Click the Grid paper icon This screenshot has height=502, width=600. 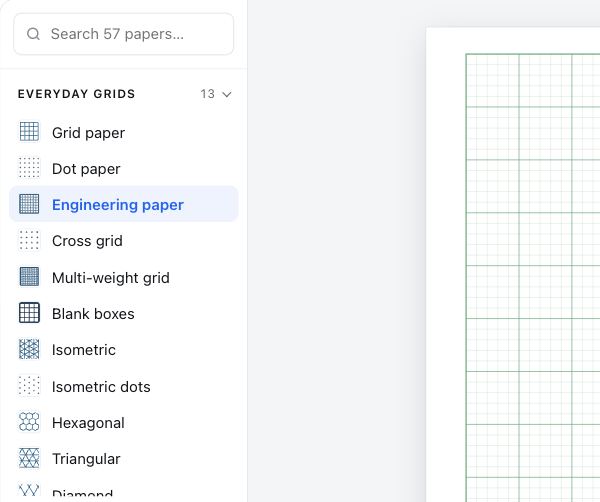click(29, 132)
